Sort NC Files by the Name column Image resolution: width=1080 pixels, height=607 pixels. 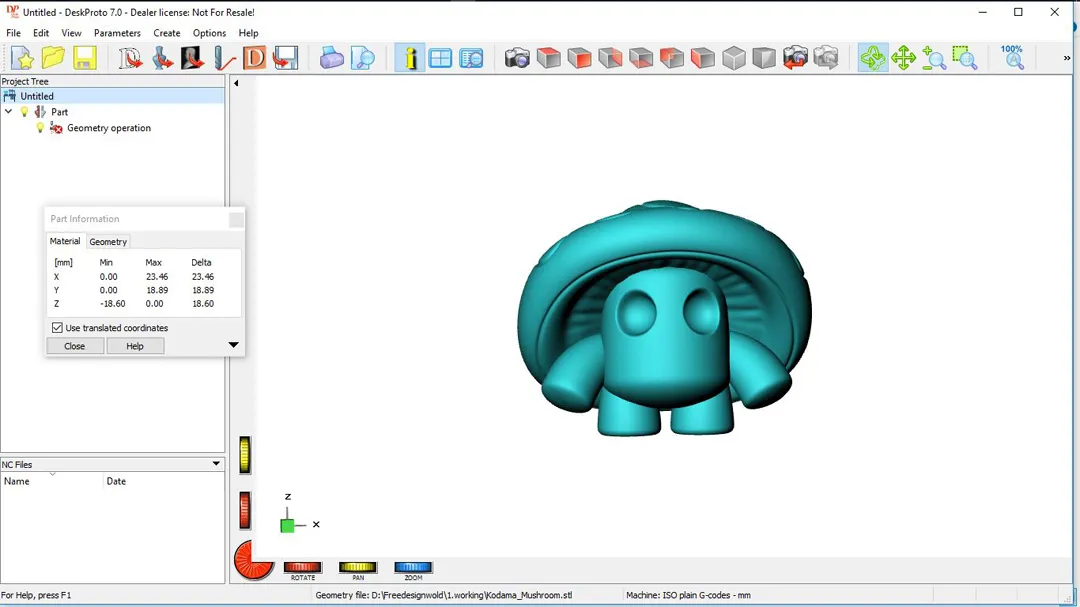(52, 481)
